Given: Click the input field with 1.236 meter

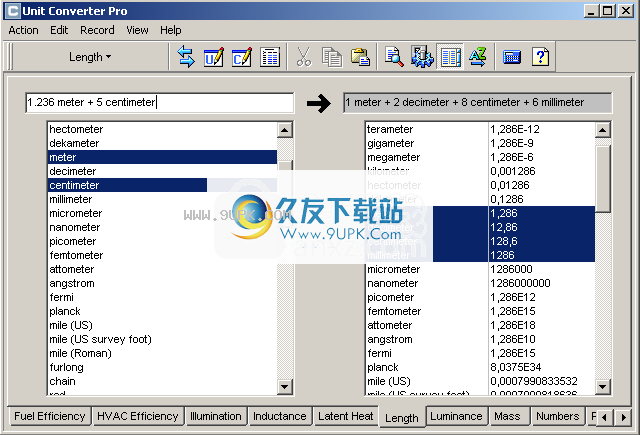Looking at the screenshot, I should 159,102.
